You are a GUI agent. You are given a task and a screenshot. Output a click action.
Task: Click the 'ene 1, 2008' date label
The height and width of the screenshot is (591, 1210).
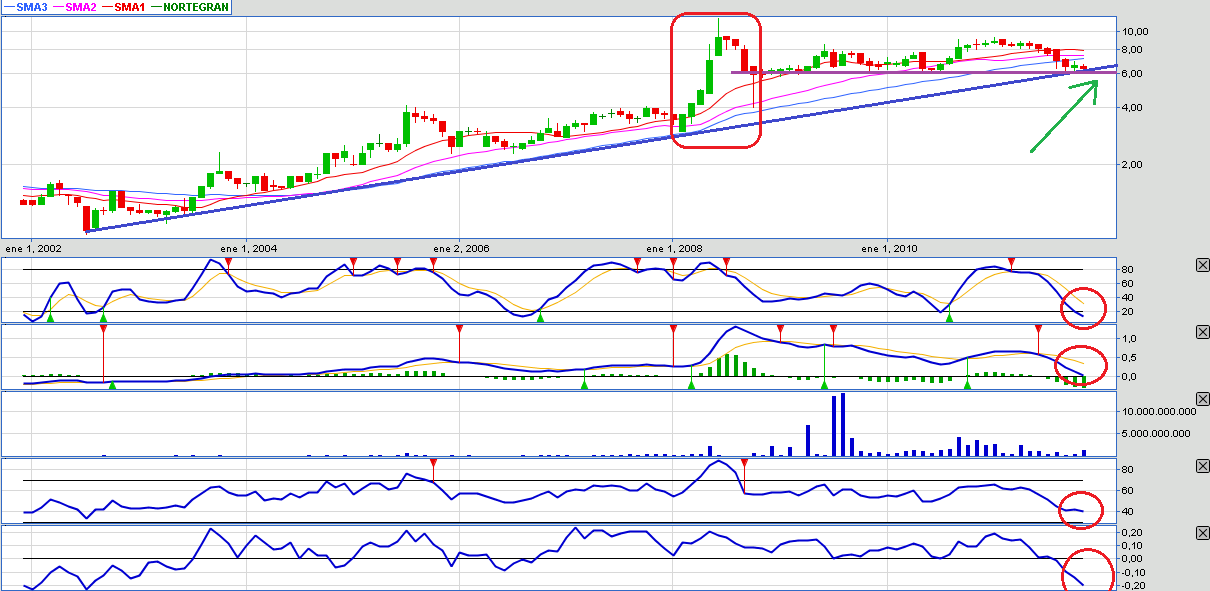coord(675,248)
